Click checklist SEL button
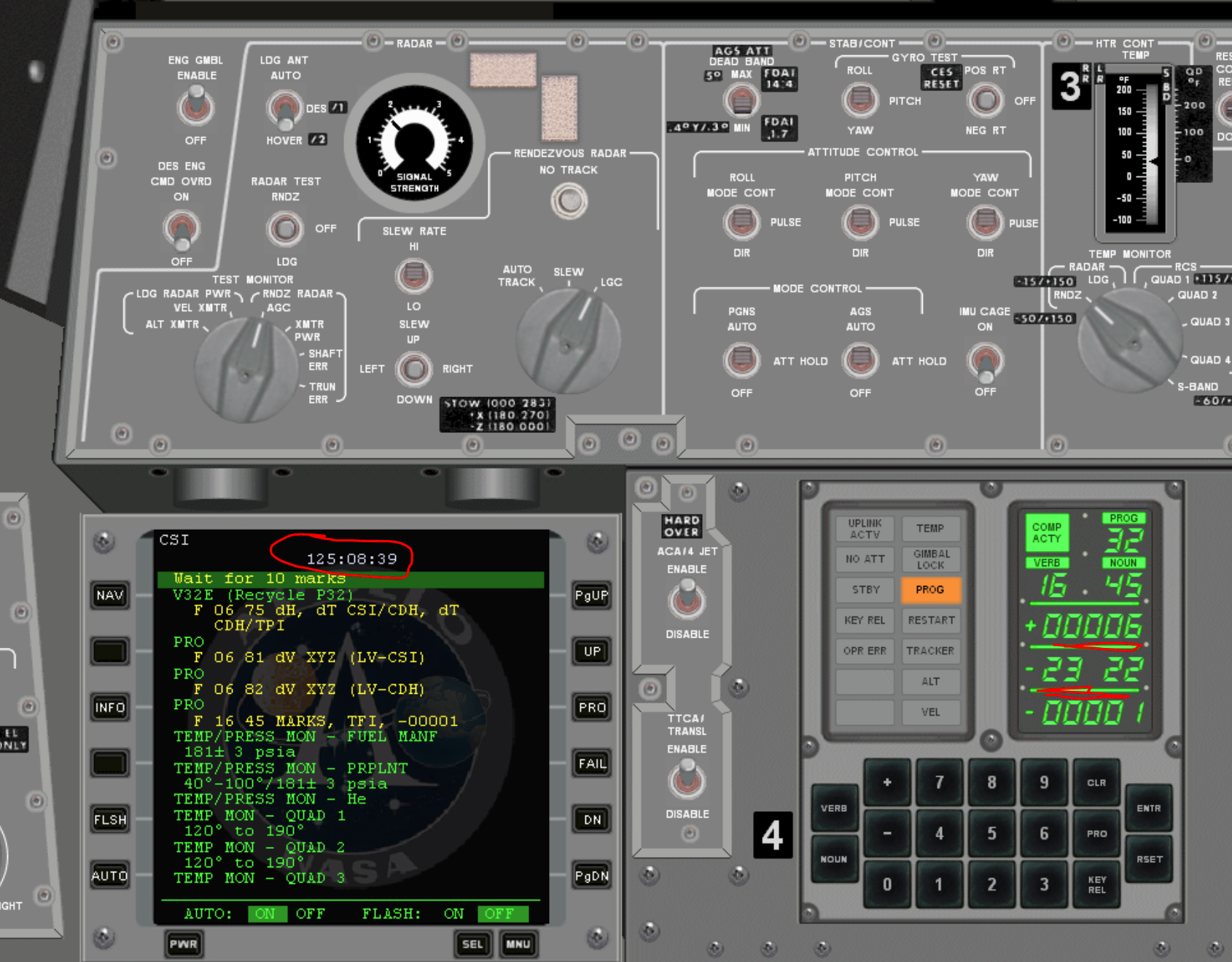 (x=472, y=945)
